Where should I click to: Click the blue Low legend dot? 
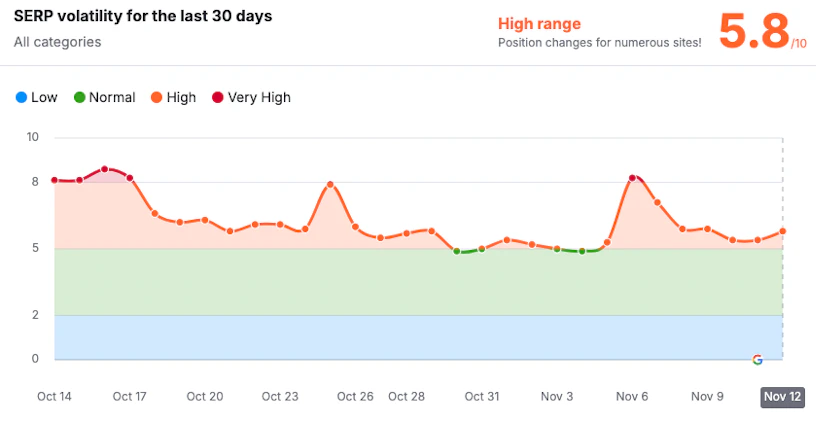tap(21, 97)
